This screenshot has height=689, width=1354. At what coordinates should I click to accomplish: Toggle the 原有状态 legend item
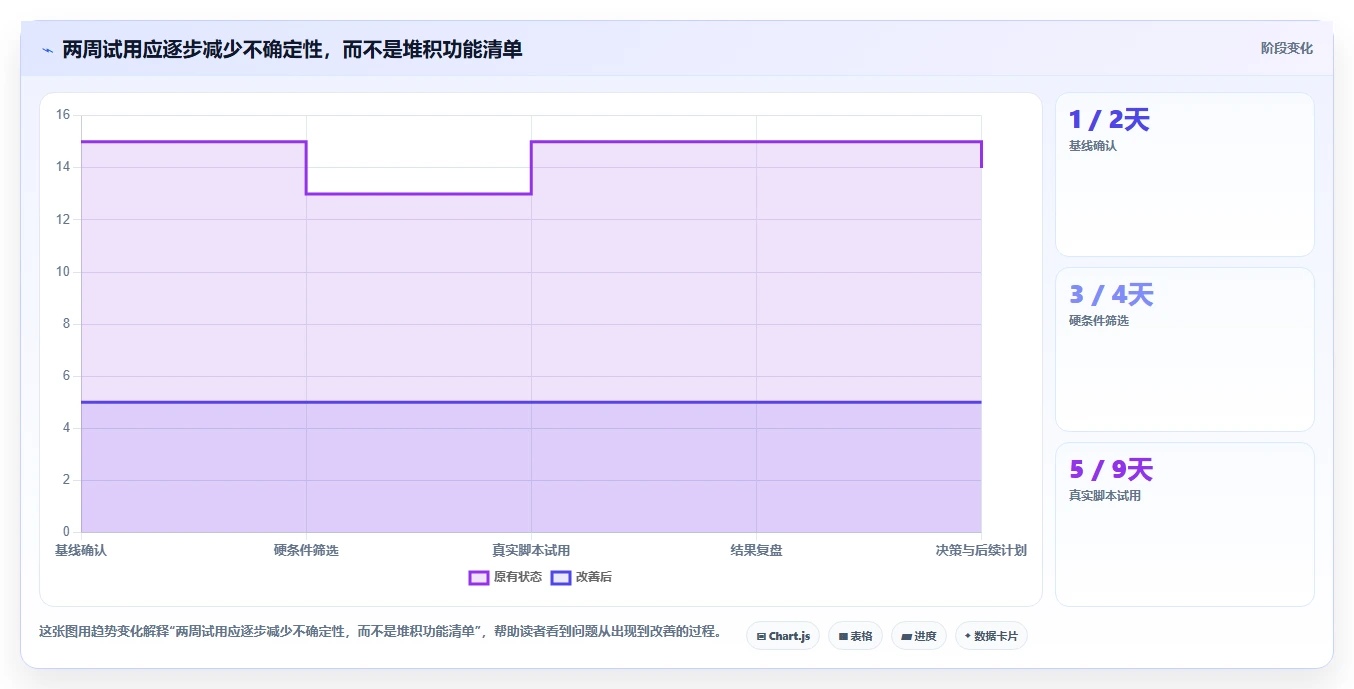(x=505, y=577)
